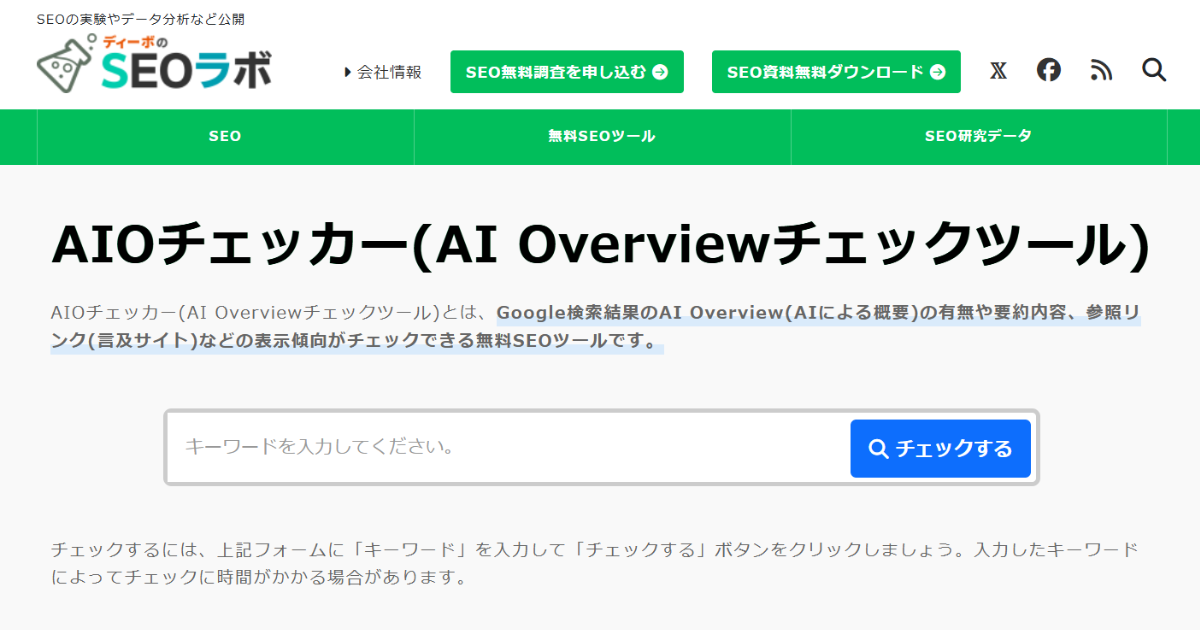
Task: Open the Facebook icon in header
Action: [1048, 70]
